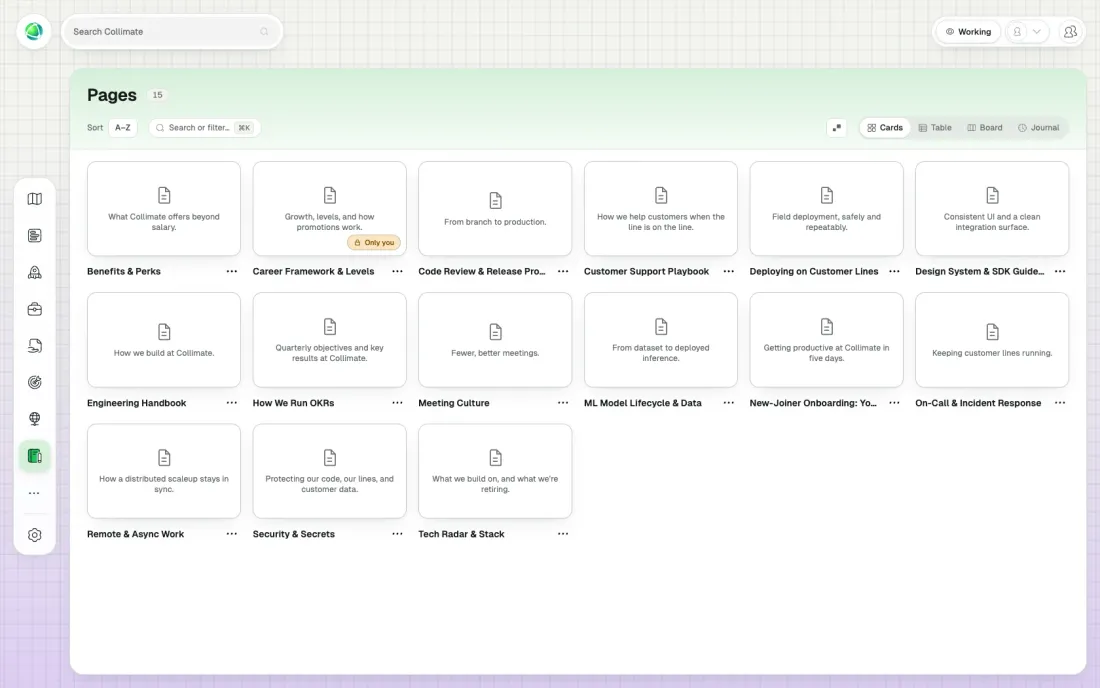Open the settings gear in sidebar
The width and height of the screenshot is (1100, 688).
34,535
